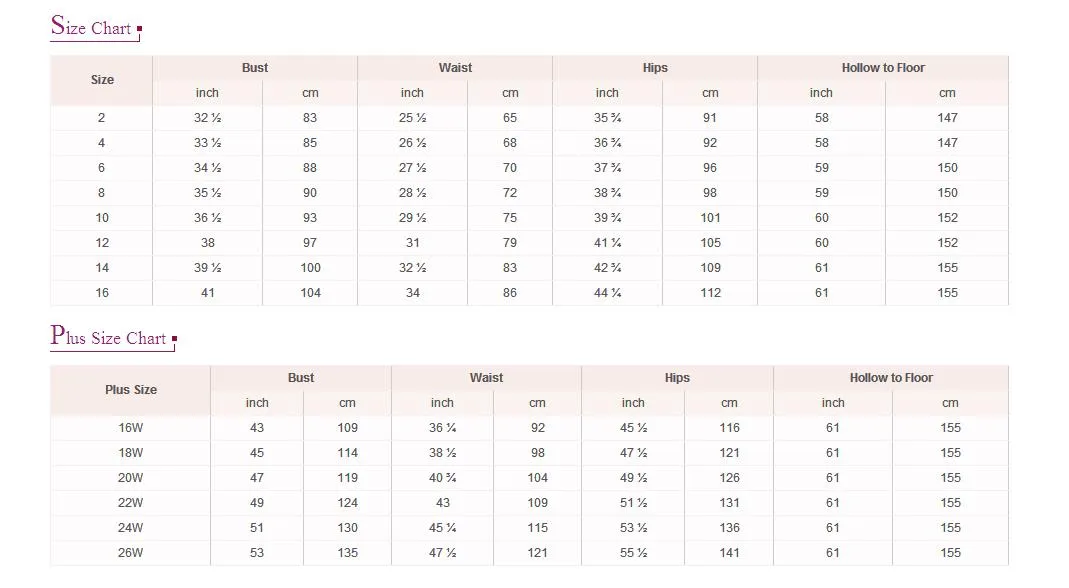Click the Plus Size Chart heading
Screen dimensions: 1069x588
(109, 337)
